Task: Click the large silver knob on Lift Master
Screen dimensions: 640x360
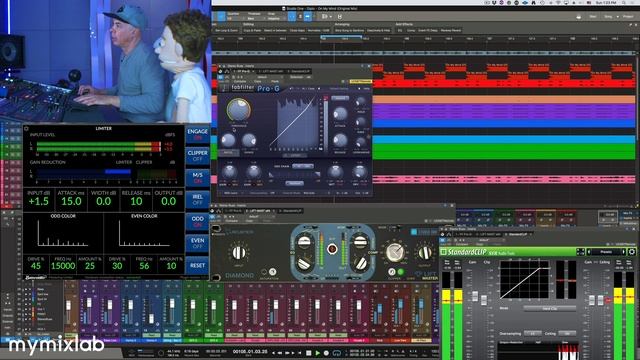Action: (x=395, y=253)
